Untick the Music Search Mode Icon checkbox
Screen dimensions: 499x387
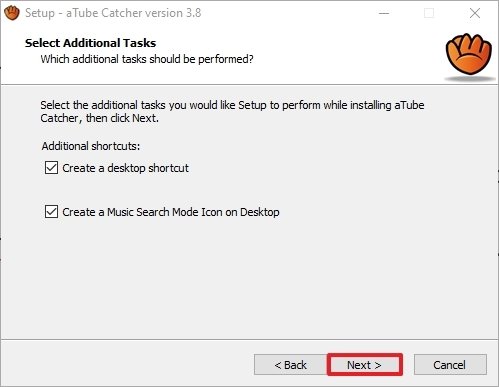51,212
